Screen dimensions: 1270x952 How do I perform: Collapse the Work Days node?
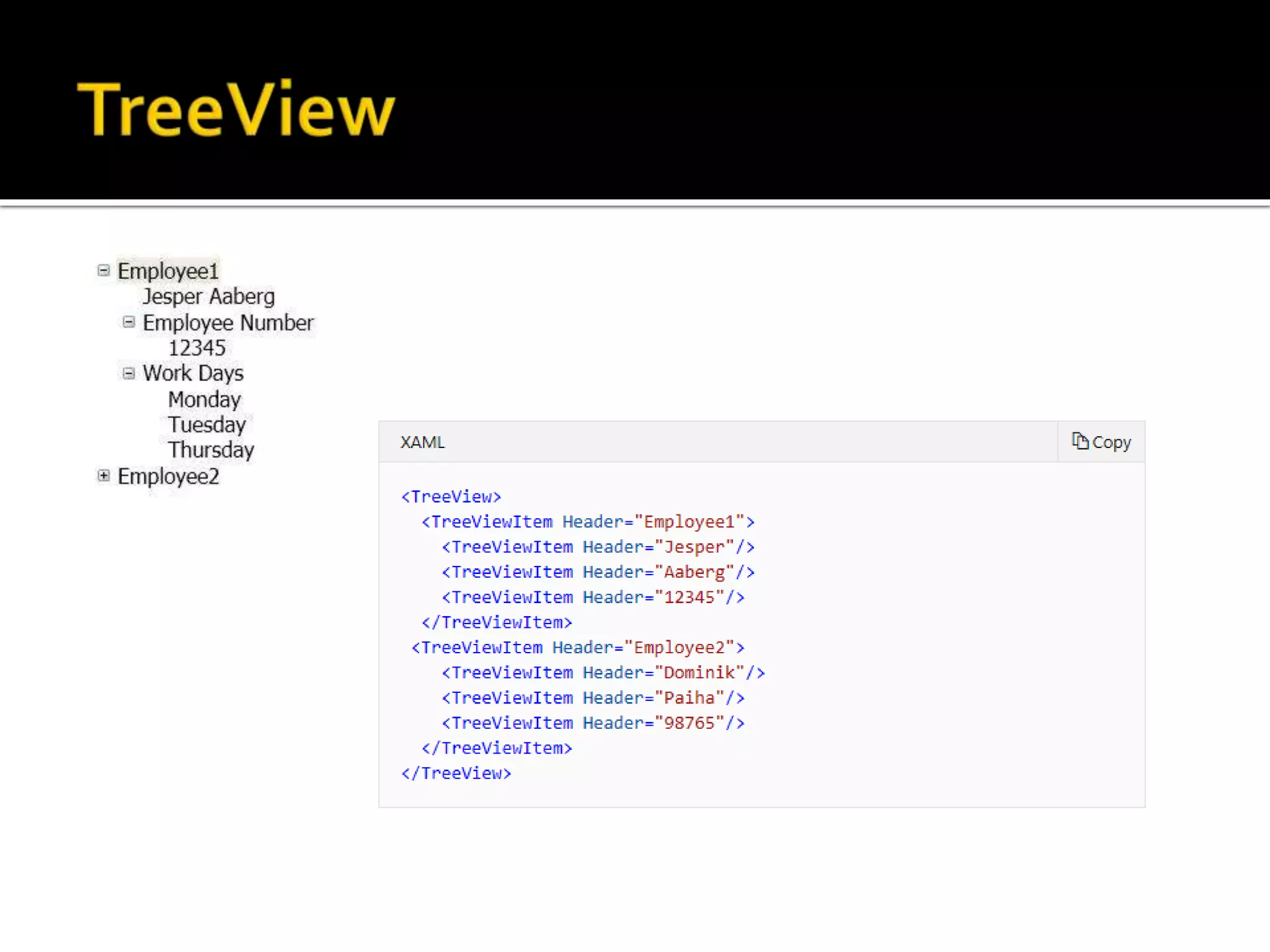(x=128, y=373)
